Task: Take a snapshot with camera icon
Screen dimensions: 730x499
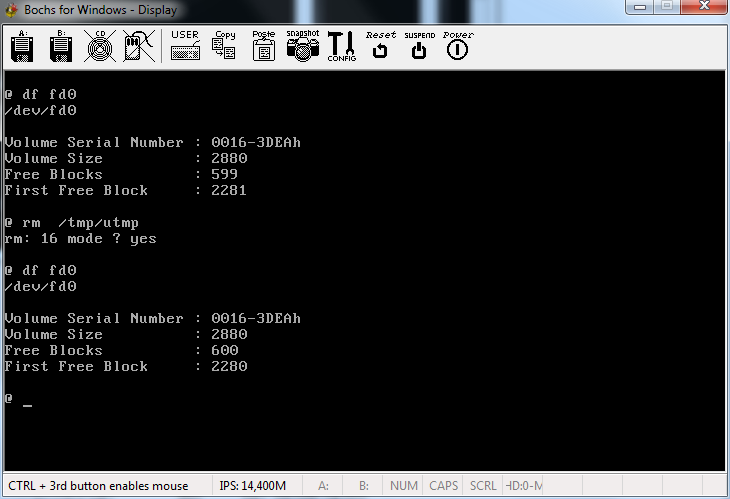Action: (302, 47)
